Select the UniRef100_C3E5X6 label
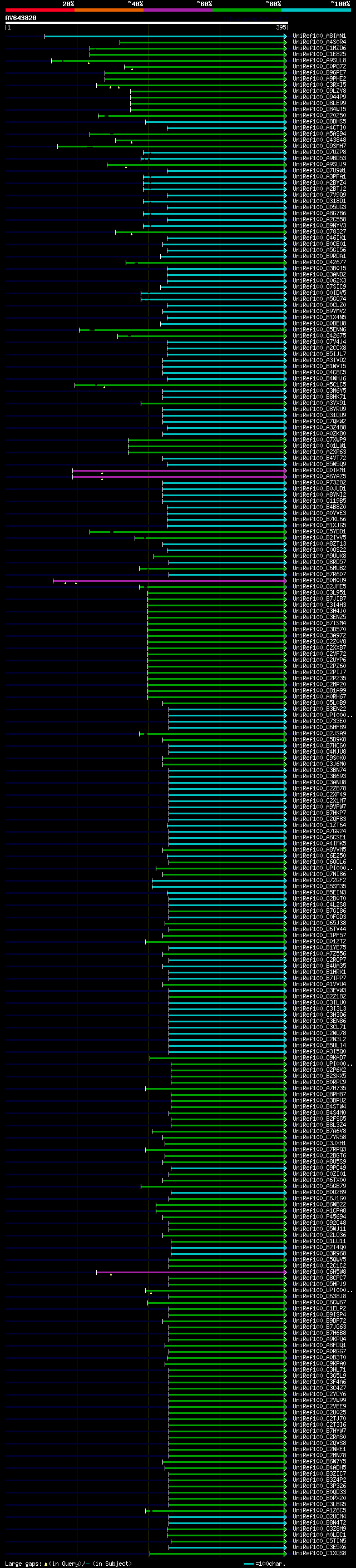356x1568 pixels. pos(319,1547)
